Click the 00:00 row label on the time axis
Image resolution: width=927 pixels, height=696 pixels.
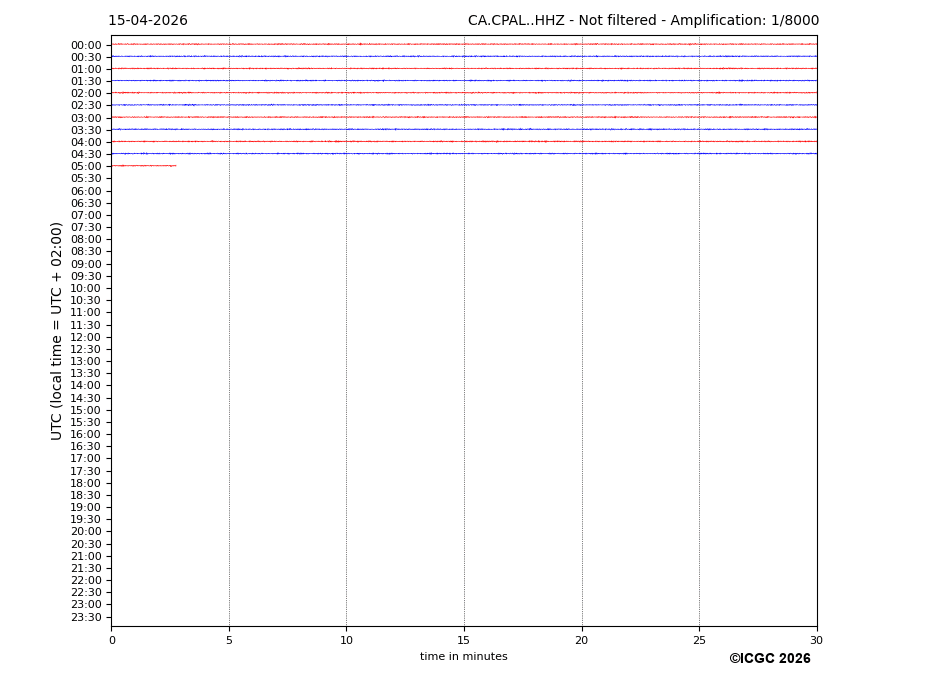click(85, 45)
